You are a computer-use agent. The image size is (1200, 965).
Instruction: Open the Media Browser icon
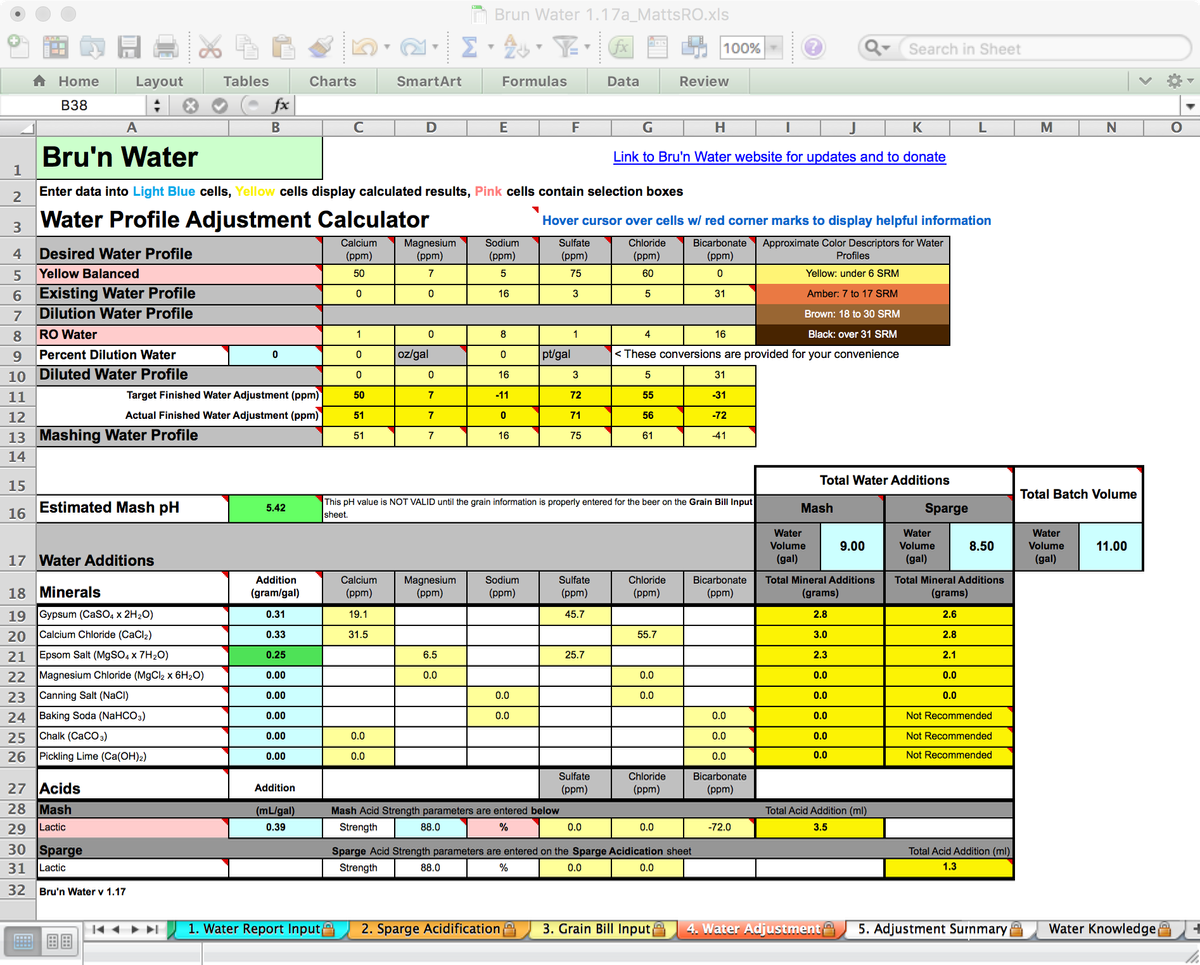pos(694,47)
